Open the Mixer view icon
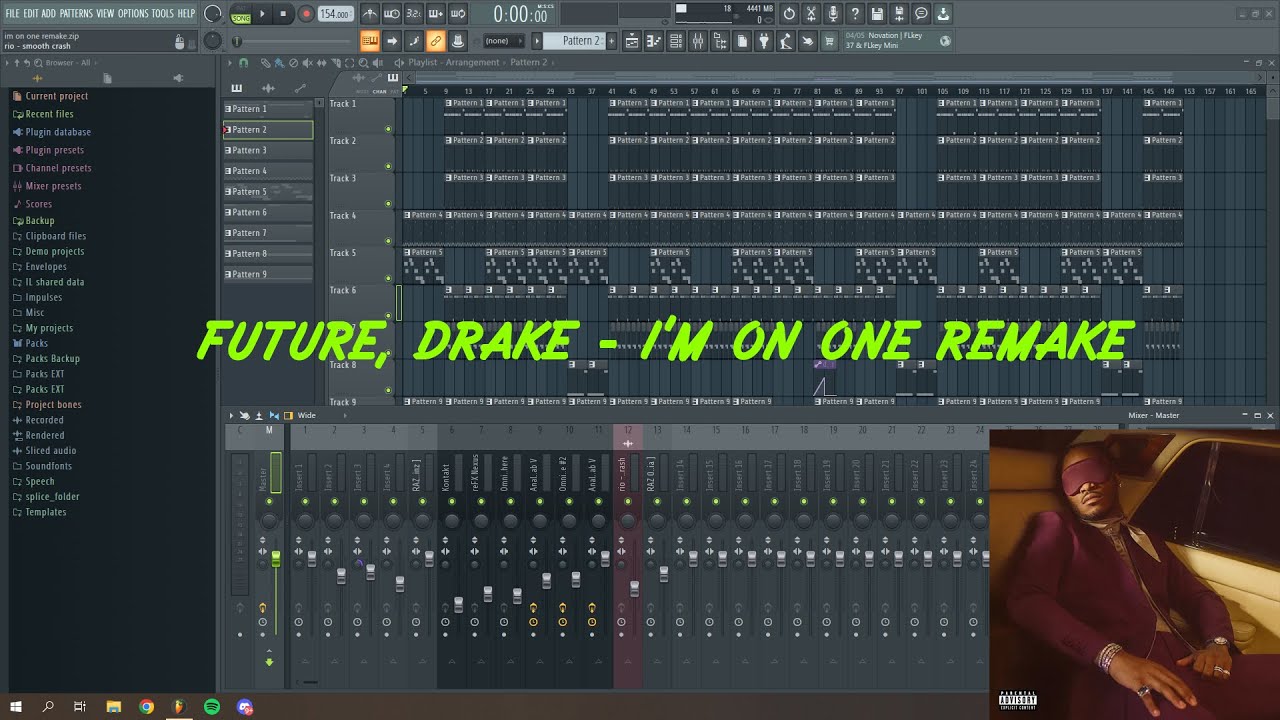1280x720 pixels. [x=698, y=41]
